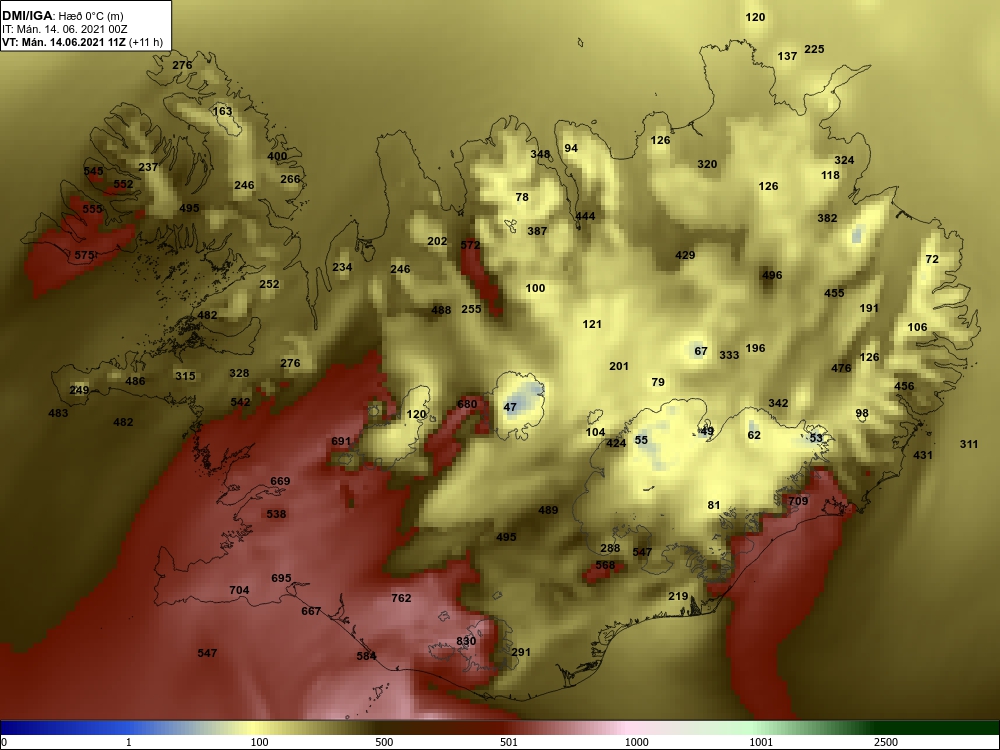Select the 568 value near Mýrdalsjökull

coord(605,565)
